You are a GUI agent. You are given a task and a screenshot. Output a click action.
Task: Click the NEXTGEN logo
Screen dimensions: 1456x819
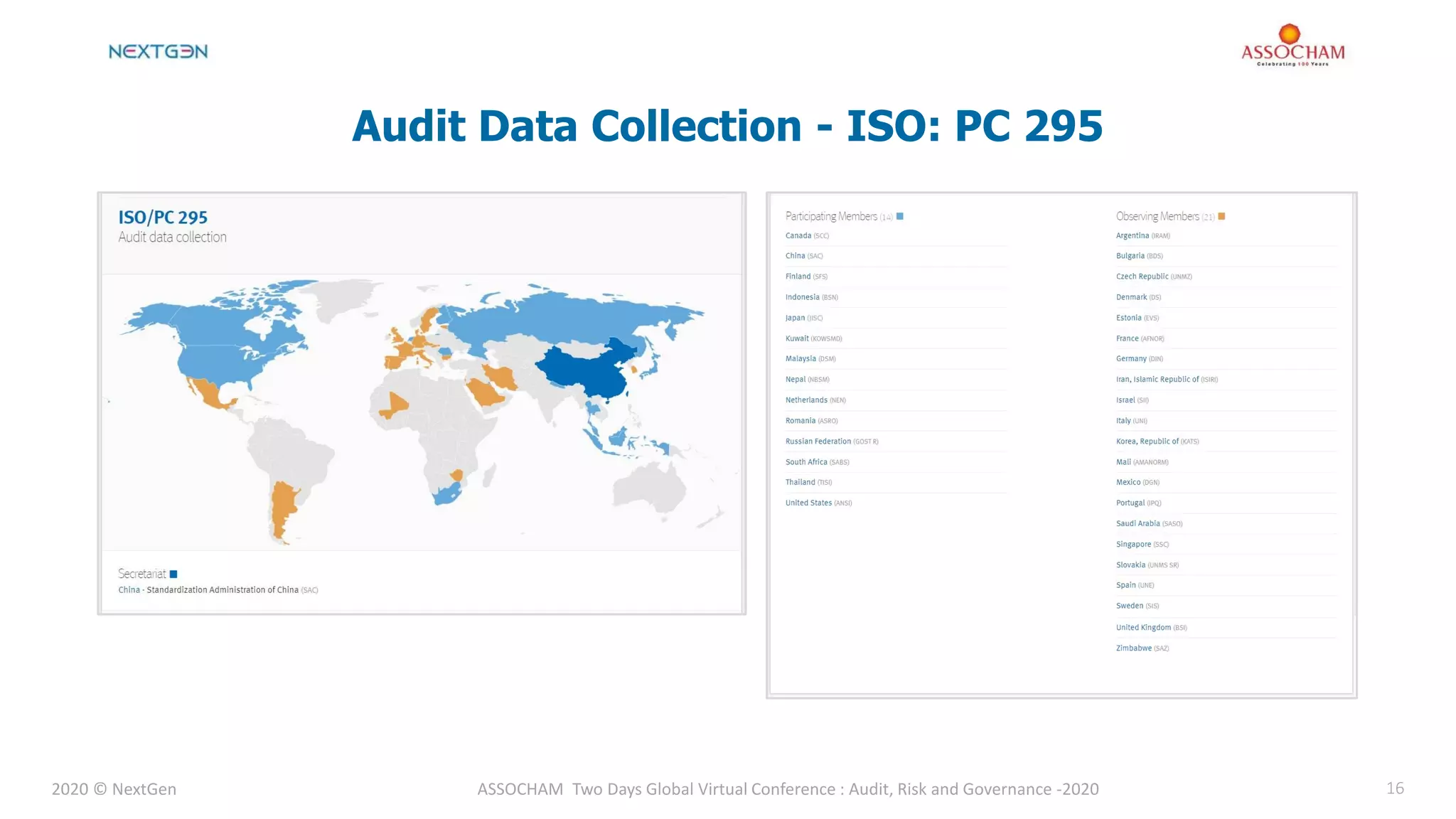pyautogui.click(x=158, y=51)
